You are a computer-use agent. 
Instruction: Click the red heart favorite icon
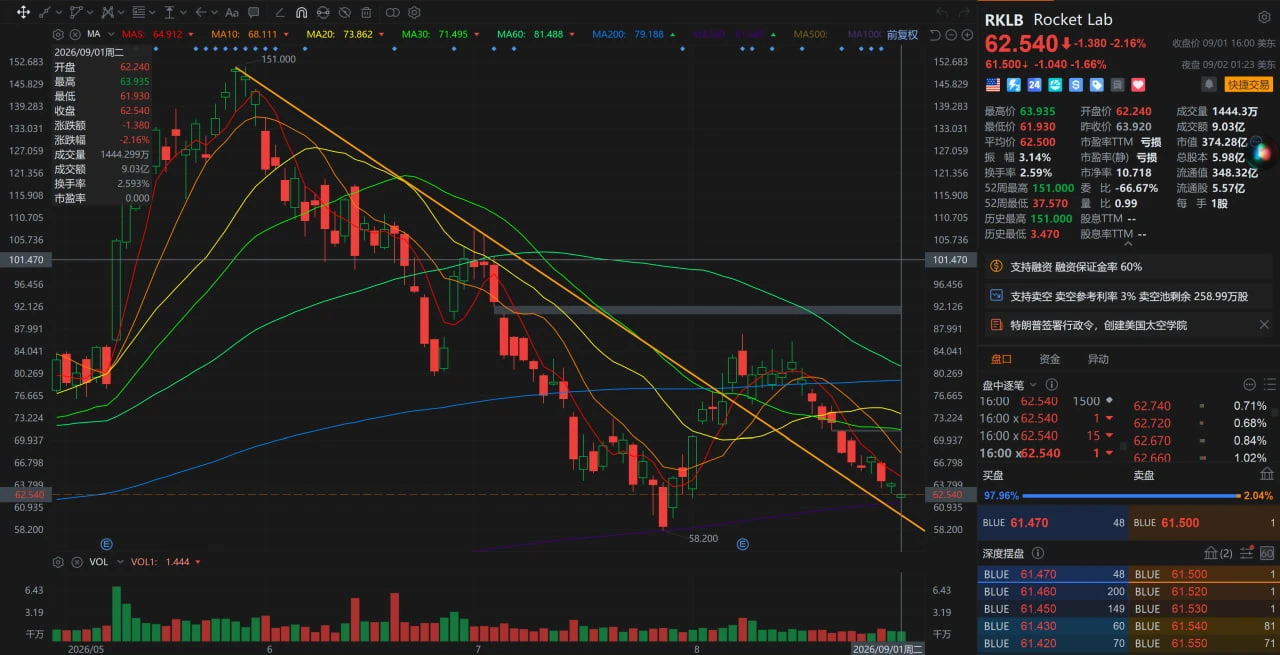point(1138,85)
